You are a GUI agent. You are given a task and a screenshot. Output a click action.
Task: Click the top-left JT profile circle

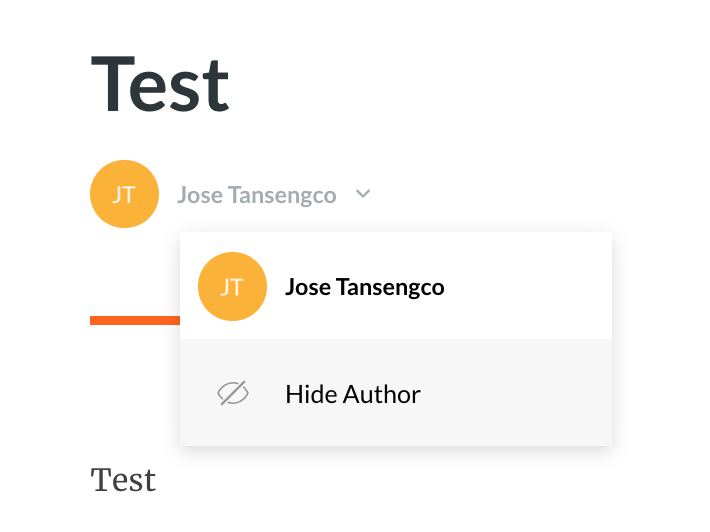coord(124,194)
